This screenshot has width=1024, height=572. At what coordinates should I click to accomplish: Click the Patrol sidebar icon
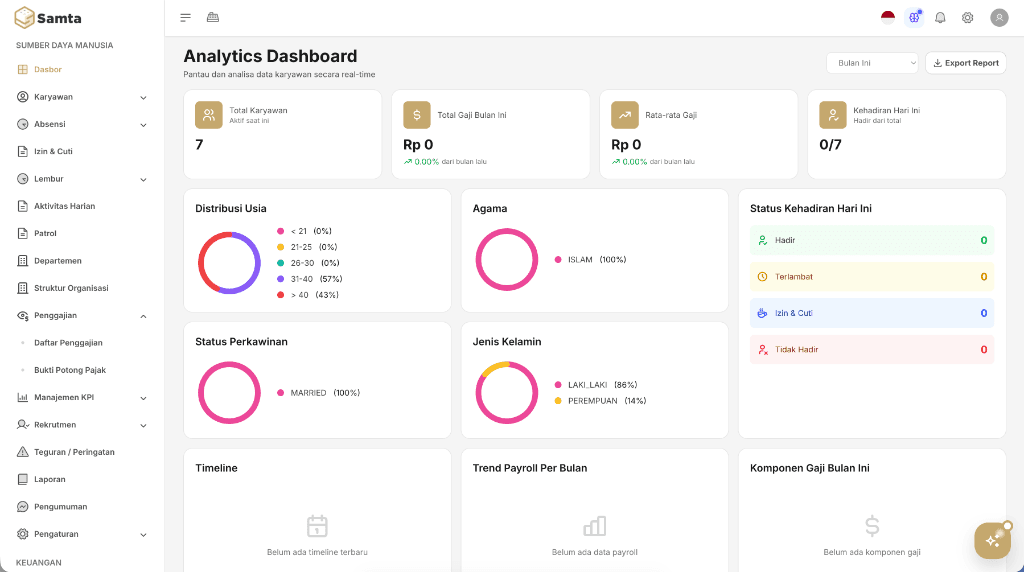22,233
